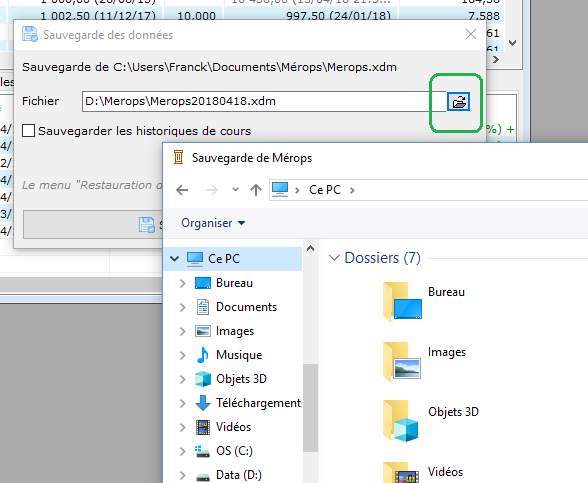Click the Fichier path input field
This screenshot has height=483, width=588.
(264, 101)
